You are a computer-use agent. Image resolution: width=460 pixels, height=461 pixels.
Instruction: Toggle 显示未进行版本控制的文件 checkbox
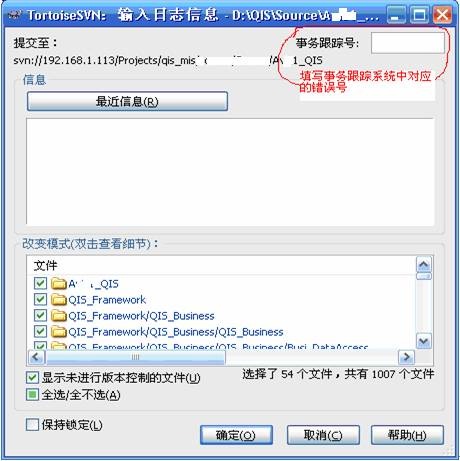32,378
